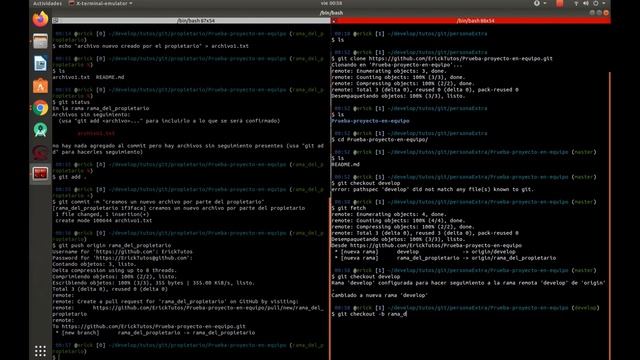Focus the left pane /bin/bash 87x54 titlebar
640x360 pixels.
[x=191, y=20]
